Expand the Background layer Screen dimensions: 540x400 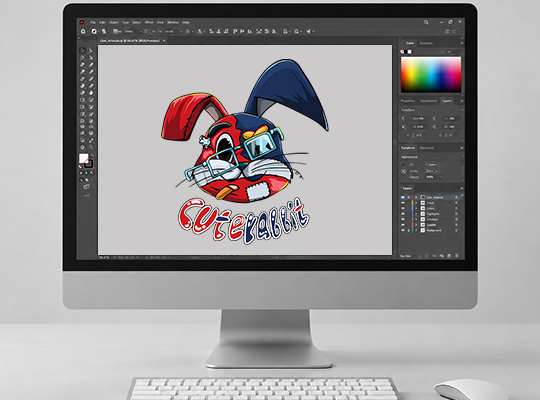click(x=416, y=230)
